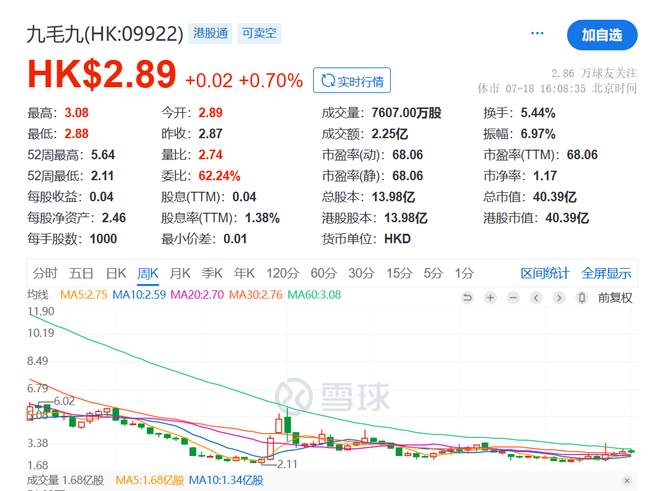This screenshot has height=491, width=660.
Task: Move chart right with chevron icon
Action: pyautogui.click(x=559, y=298)
